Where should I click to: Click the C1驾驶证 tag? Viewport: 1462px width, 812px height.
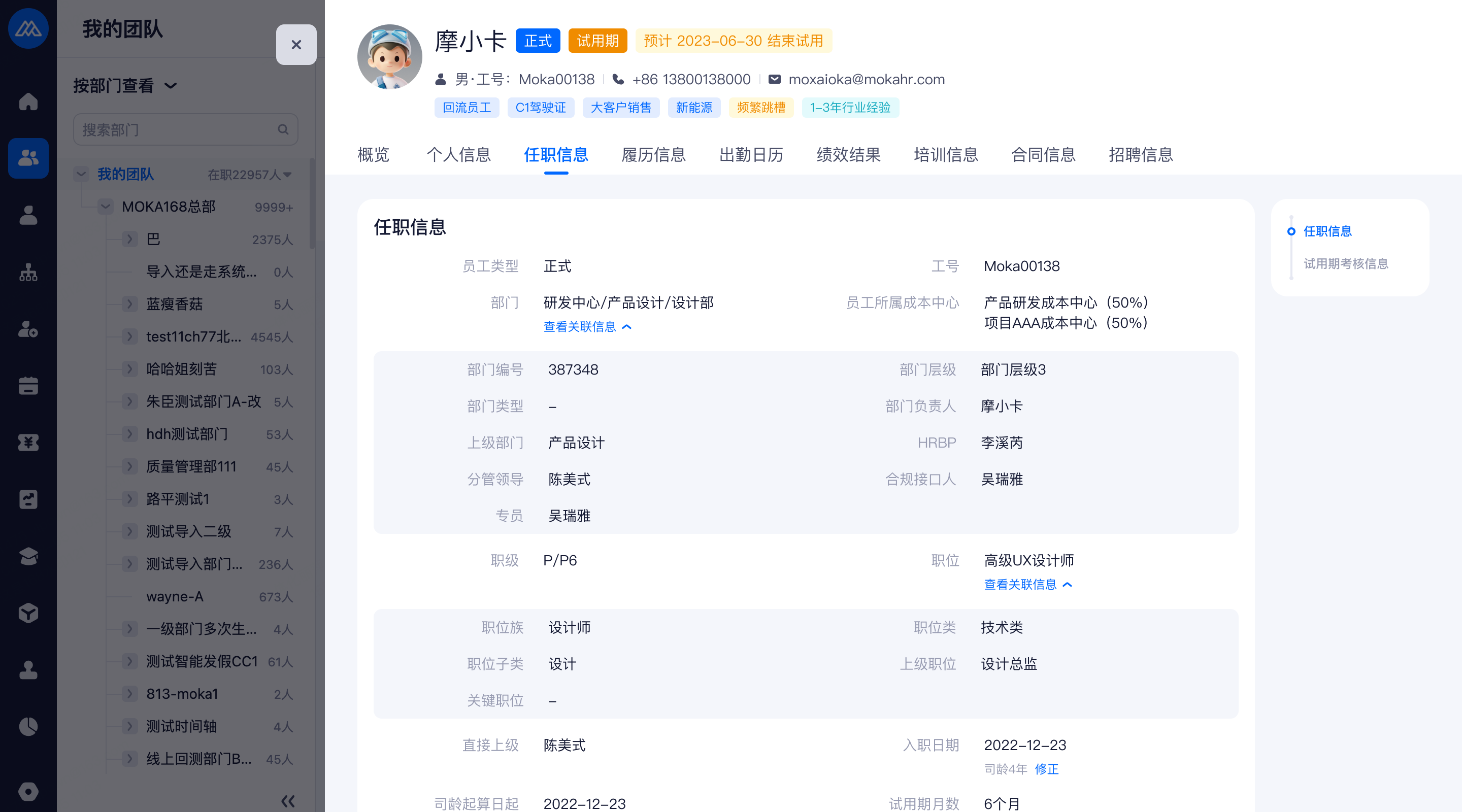(540, 107)
